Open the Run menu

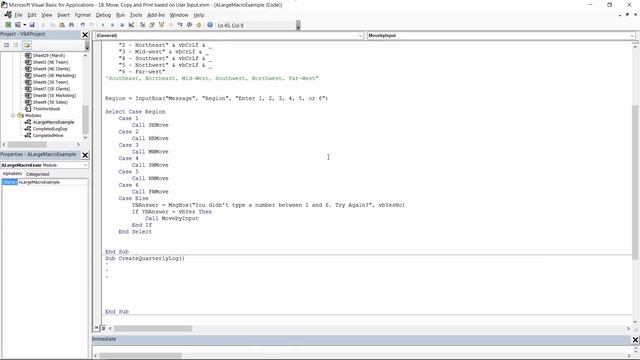click(120, 15)
